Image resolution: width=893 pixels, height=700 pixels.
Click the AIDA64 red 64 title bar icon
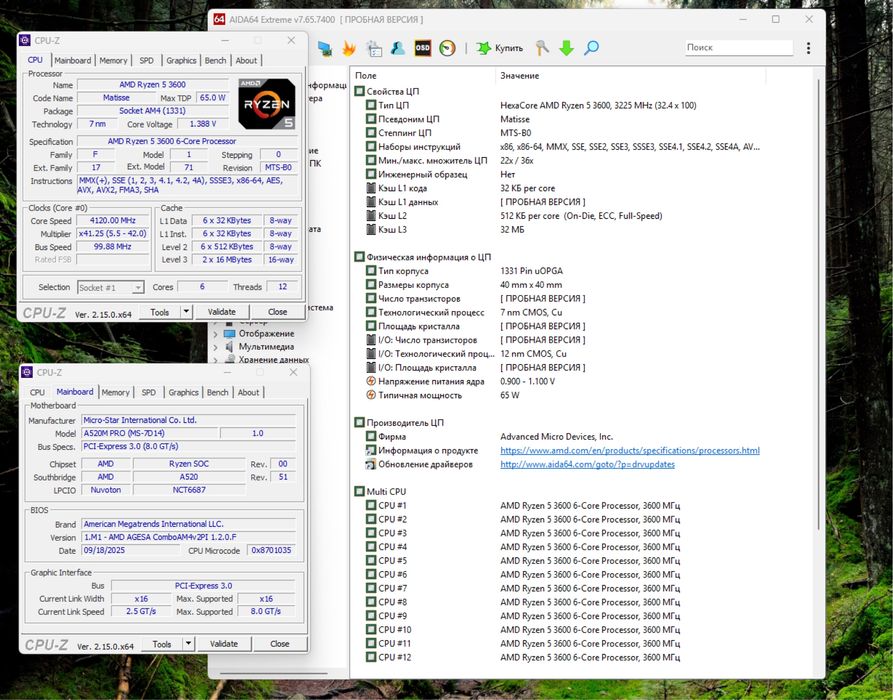219,19
